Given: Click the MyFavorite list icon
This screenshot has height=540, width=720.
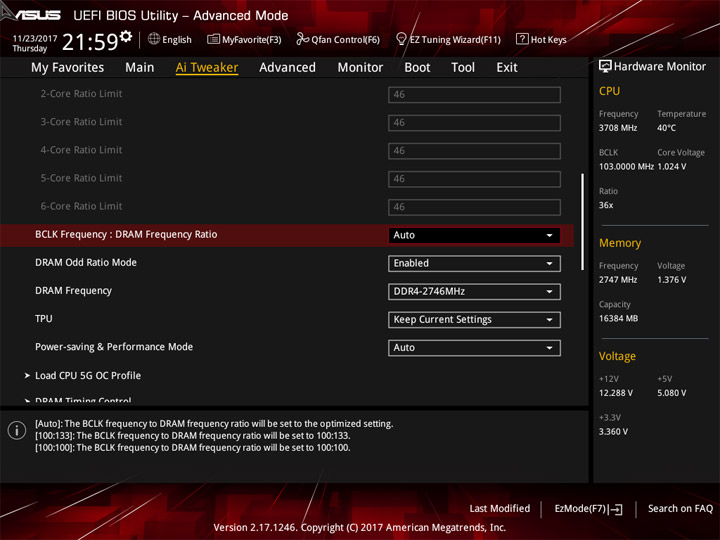Looking at the screenshot, I should (213, 39).
